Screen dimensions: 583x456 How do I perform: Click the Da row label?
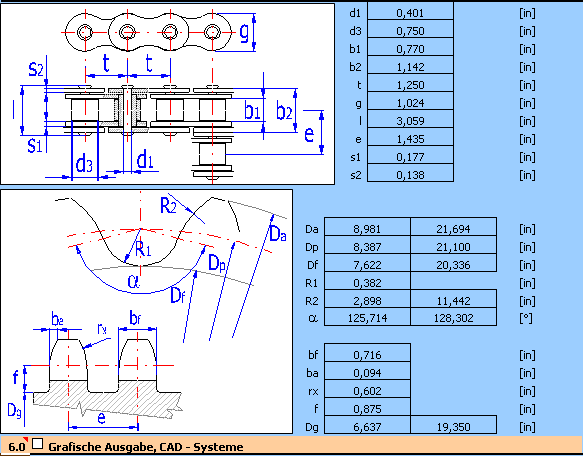click(312, 228)
